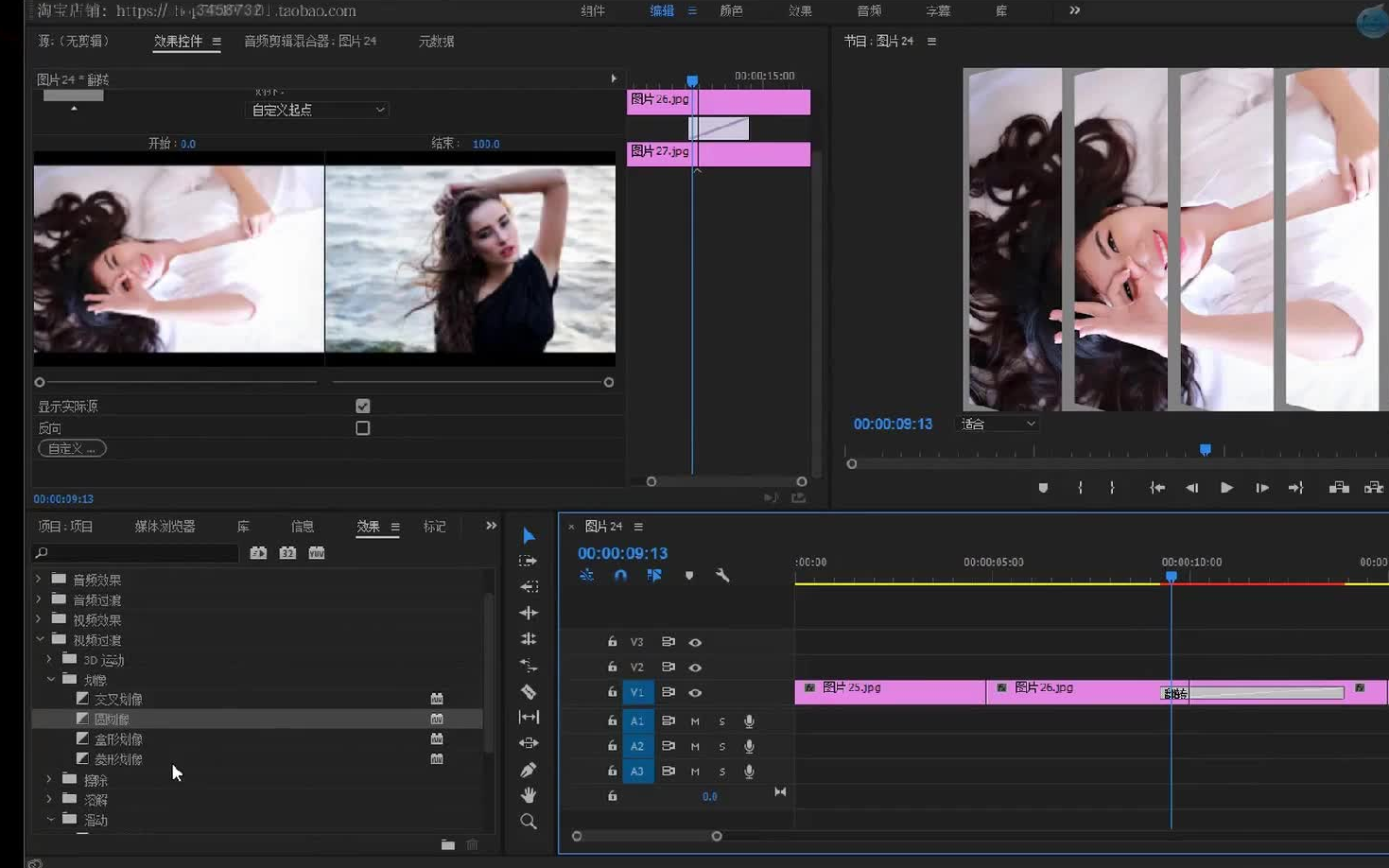Select the Pen tool
The image size is (1389, 868).
(529, 770)
